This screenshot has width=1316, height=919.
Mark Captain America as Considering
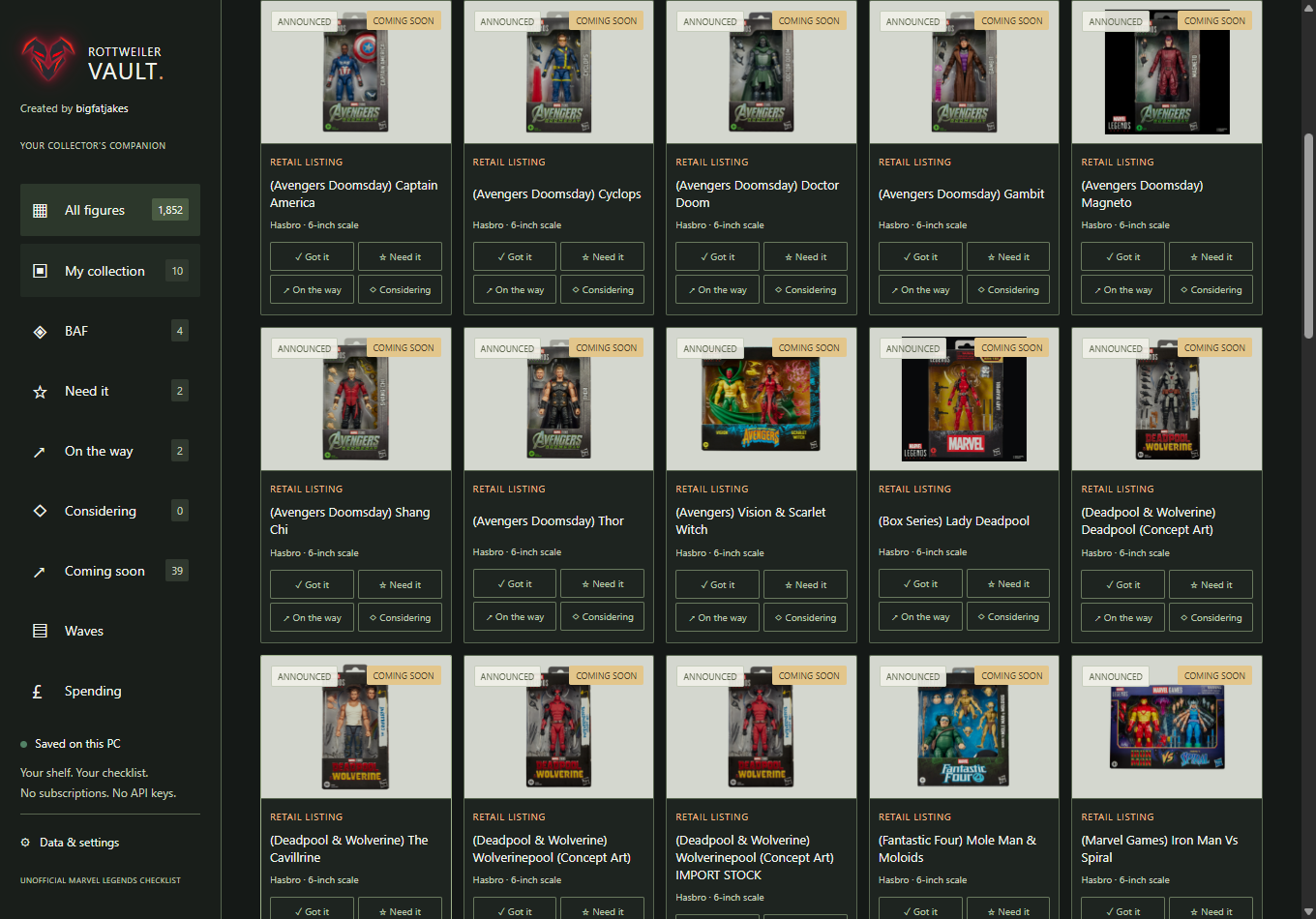click(x=400, y=289)
